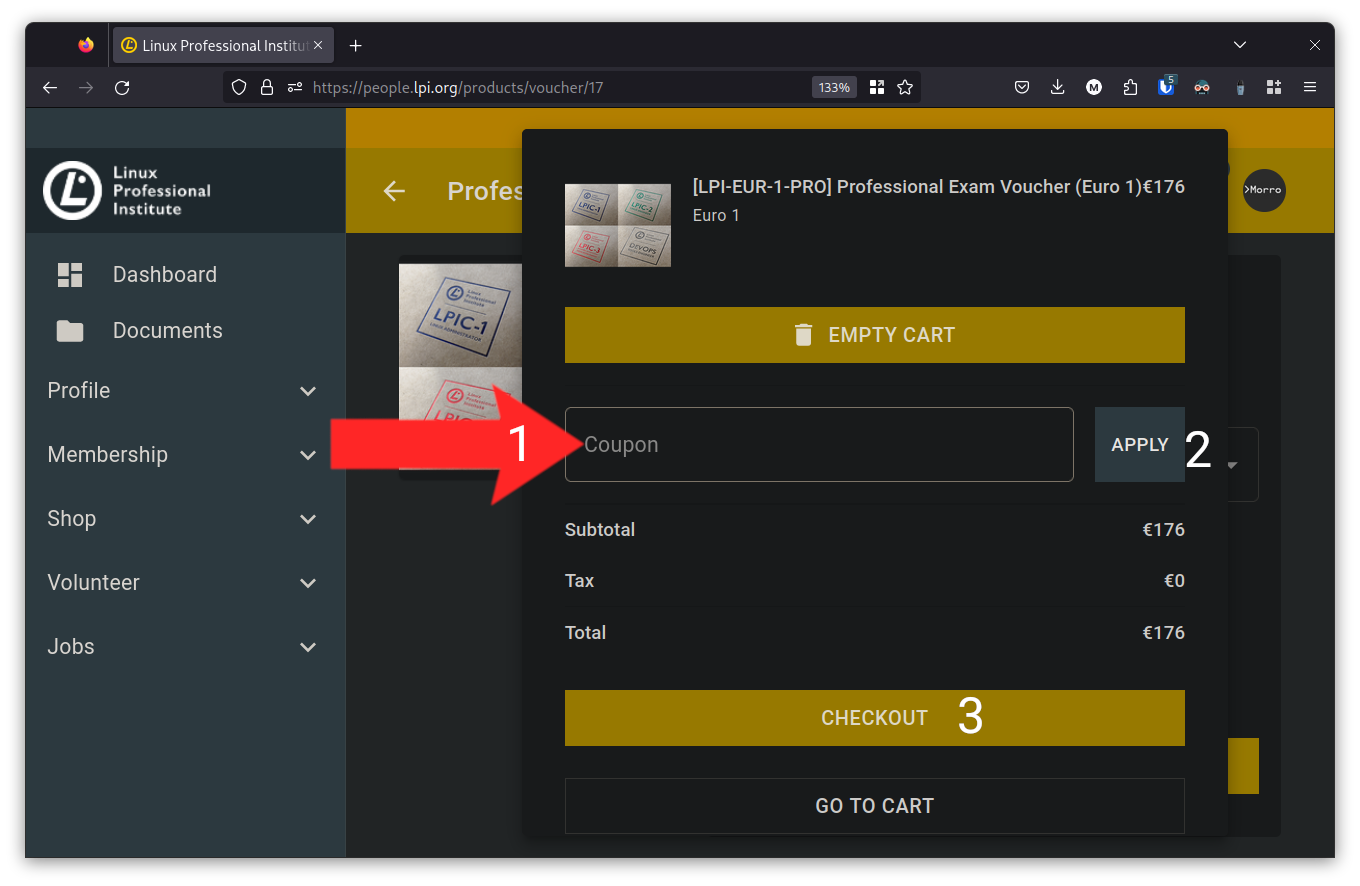Click browser forward navigation arrow

[86, 88]
